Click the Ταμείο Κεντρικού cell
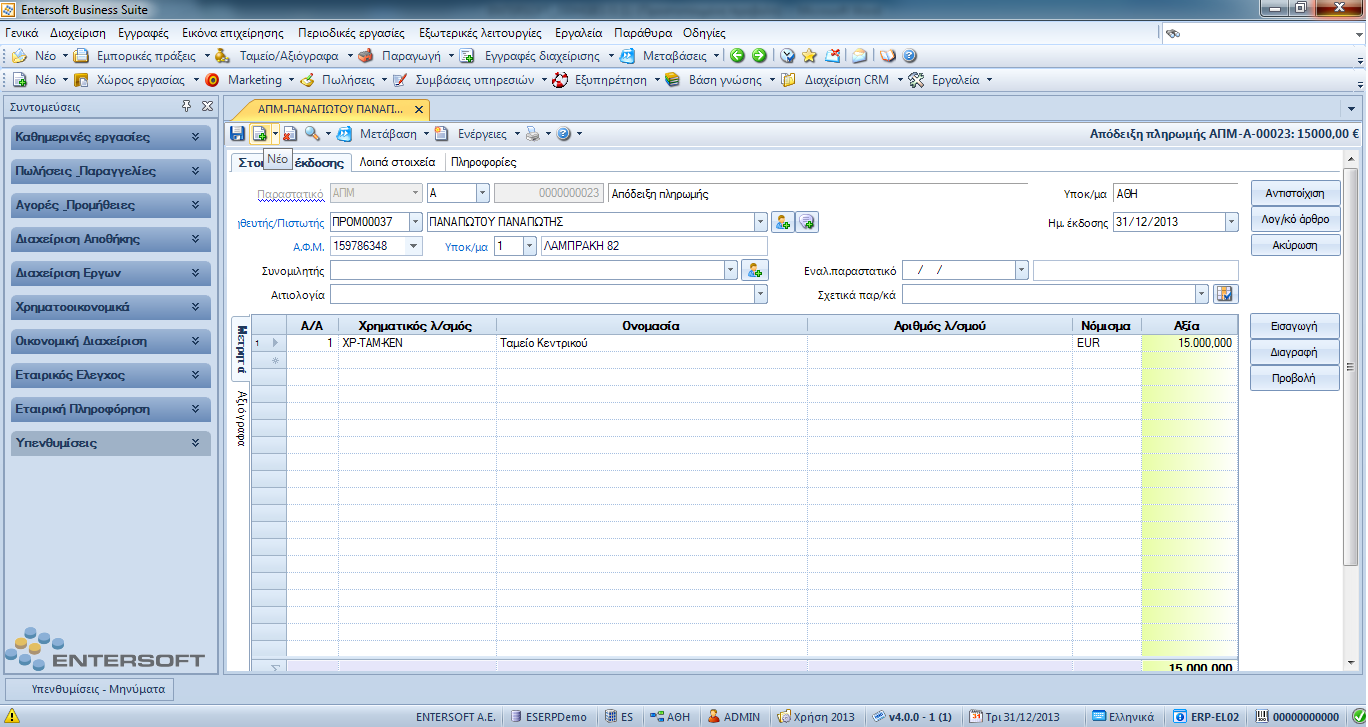The width and height of the screenshot is (1368, 727). pyautogui.click(x=652, y=343)
